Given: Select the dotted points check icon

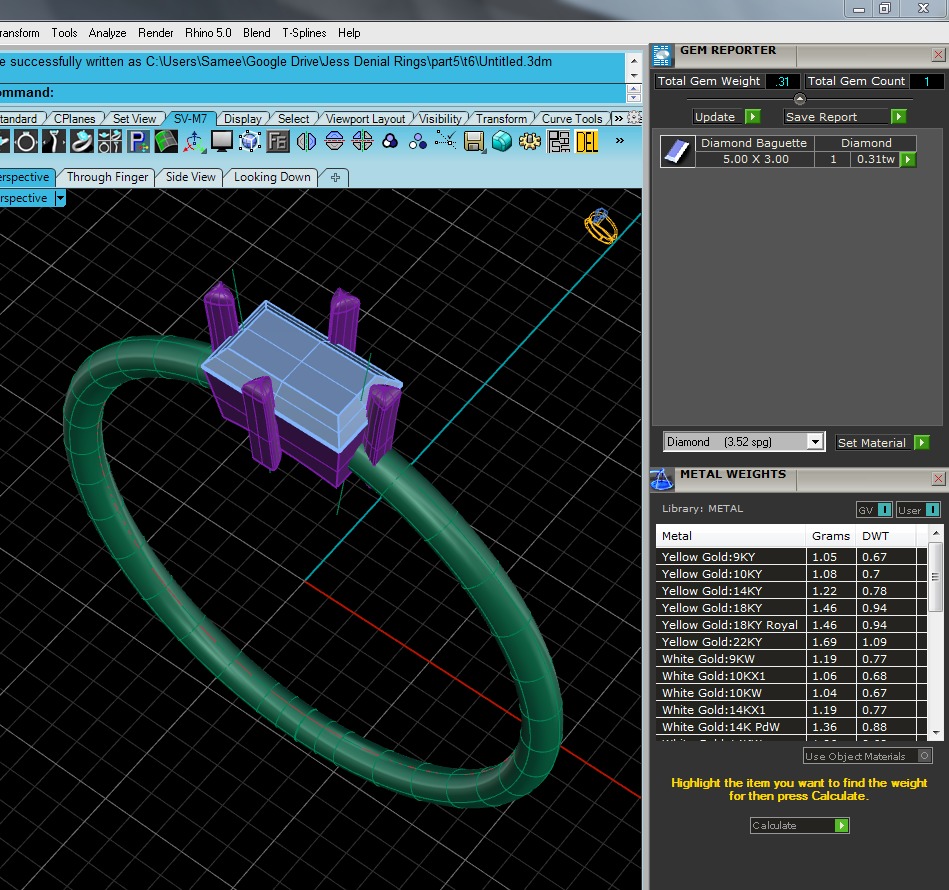Looking at the screenshot, I should pos(446,142).
